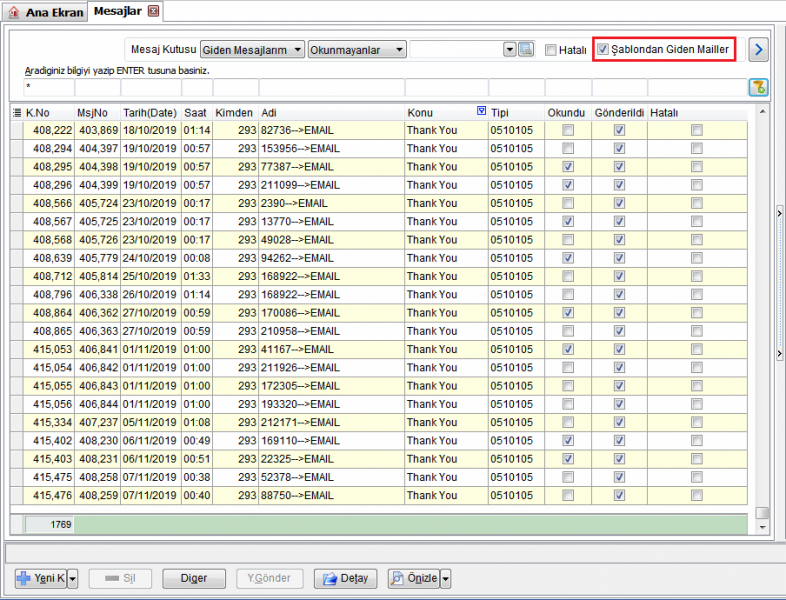Click the lower side panel expand arrow at right edge
This screenshot has height=600, width=786.
tap(779, 353)
